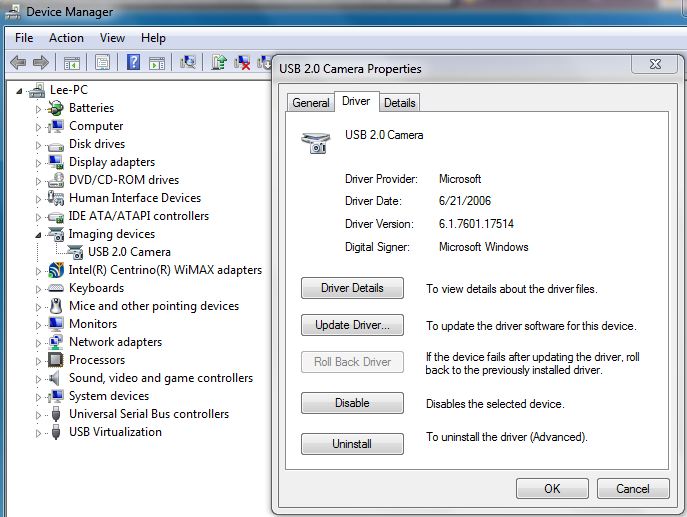This screenshot has width=687, height=517.
Task: Open Properties sheet toolbar icon
Action: pos(102,63)
